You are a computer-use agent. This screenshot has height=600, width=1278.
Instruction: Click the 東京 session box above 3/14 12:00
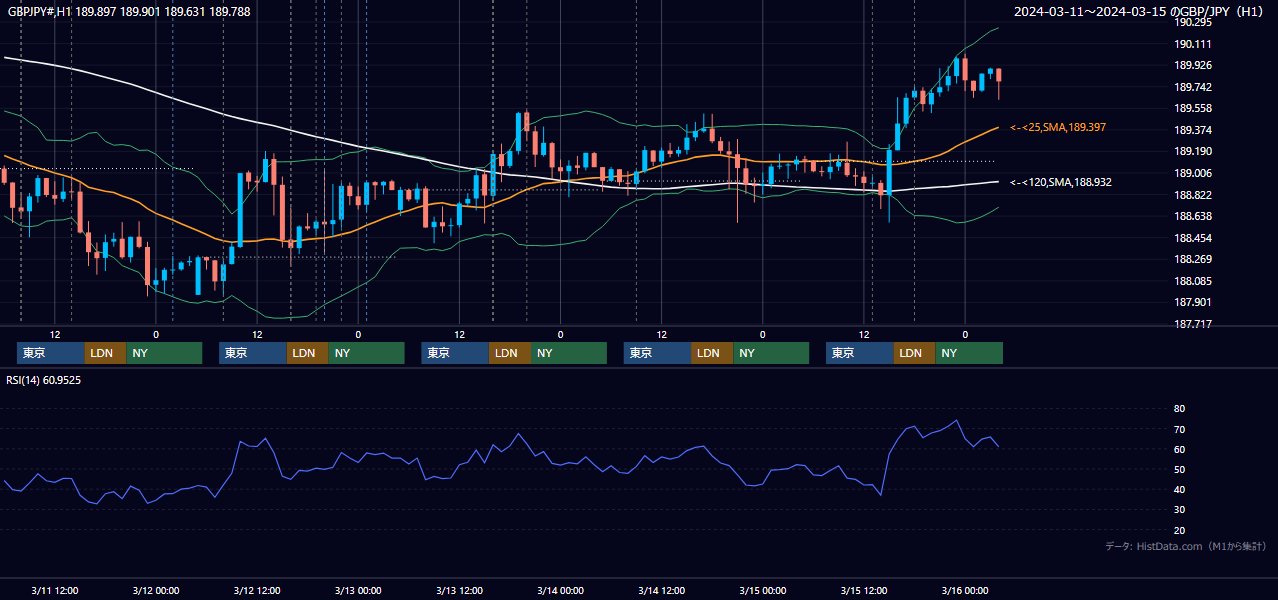[x=657, y=353]
